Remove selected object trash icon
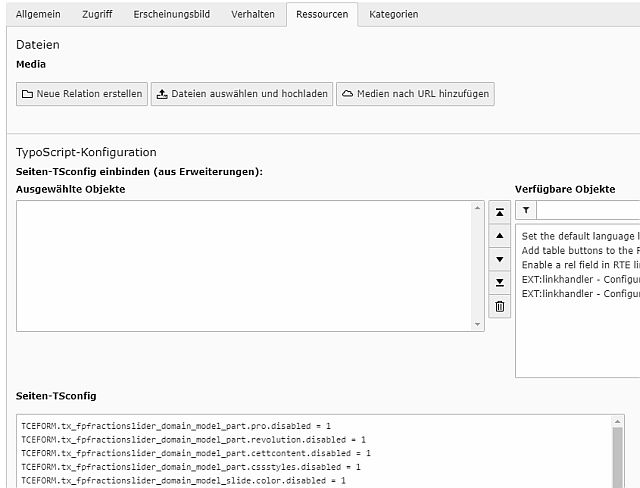The height and width of the screenshot is (488, 640). [x=500, y=306]
